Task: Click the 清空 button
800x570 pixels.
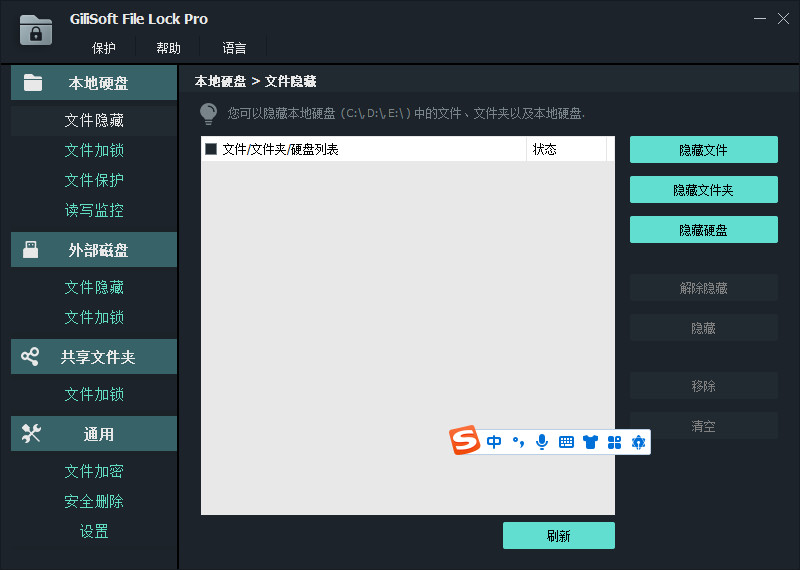Action: pyautogui.click(x=704, y=426)
